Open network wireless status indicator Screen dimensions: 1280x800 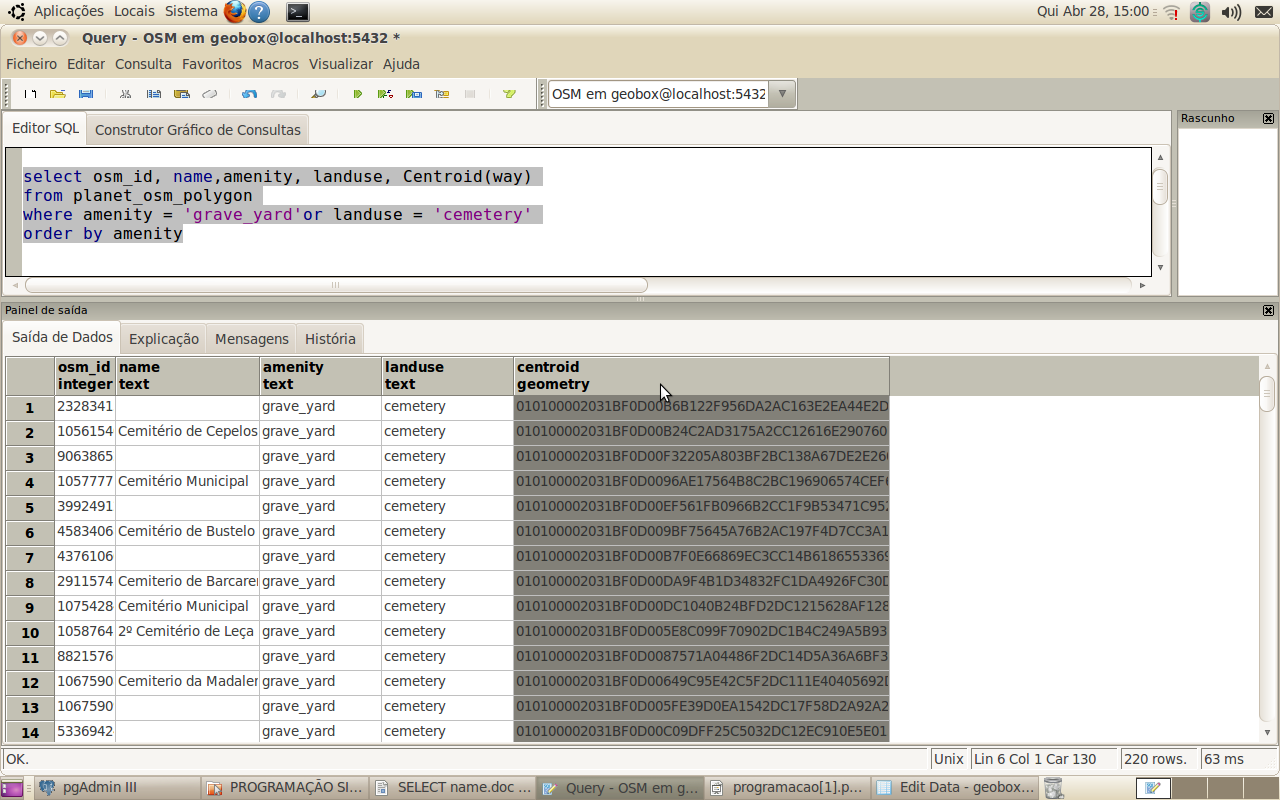coord(1171,12)
